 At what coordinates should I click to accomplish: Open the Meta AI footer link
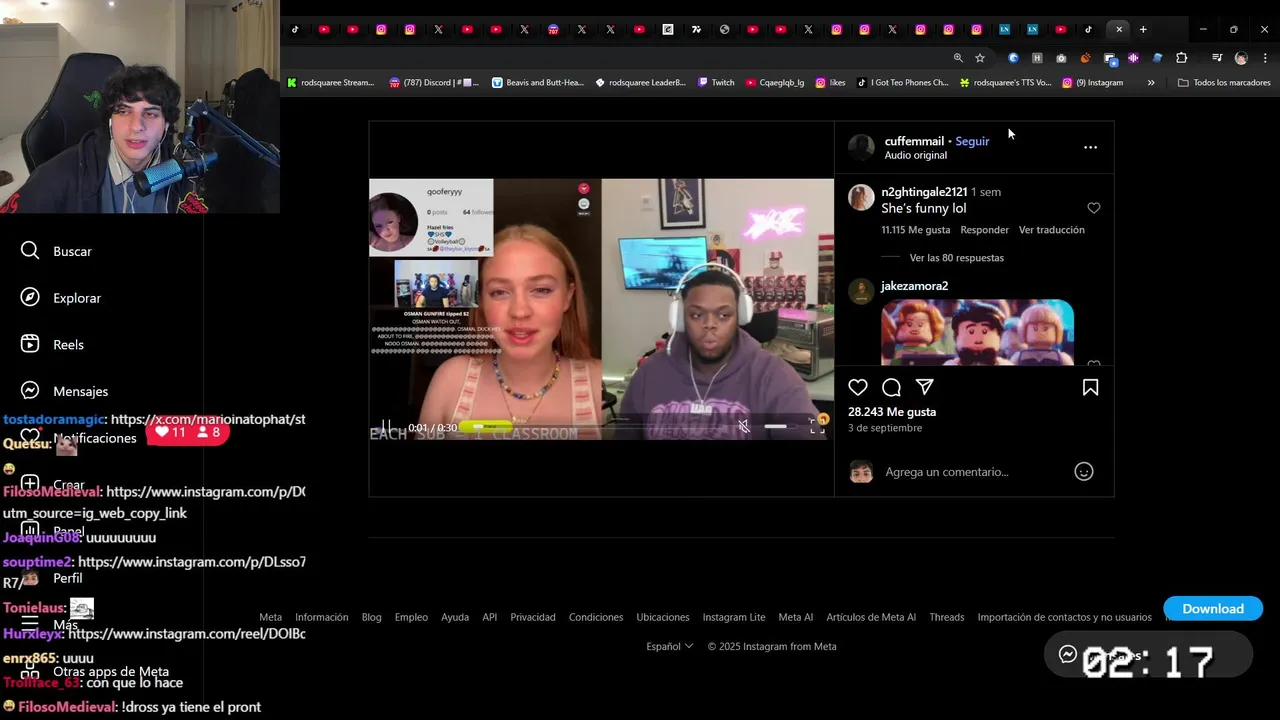(x=796, y=617)
